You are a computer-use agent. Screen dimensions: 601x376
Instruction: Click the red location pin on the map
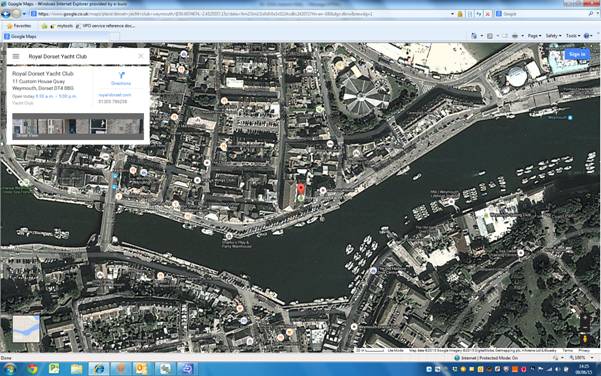pos(301,189)
